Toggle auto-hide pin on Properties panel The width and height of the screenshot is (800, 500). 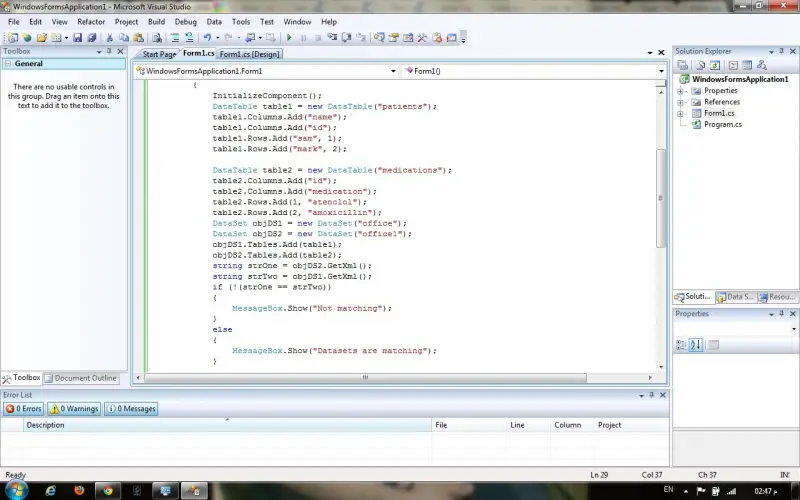click(782, 314)
